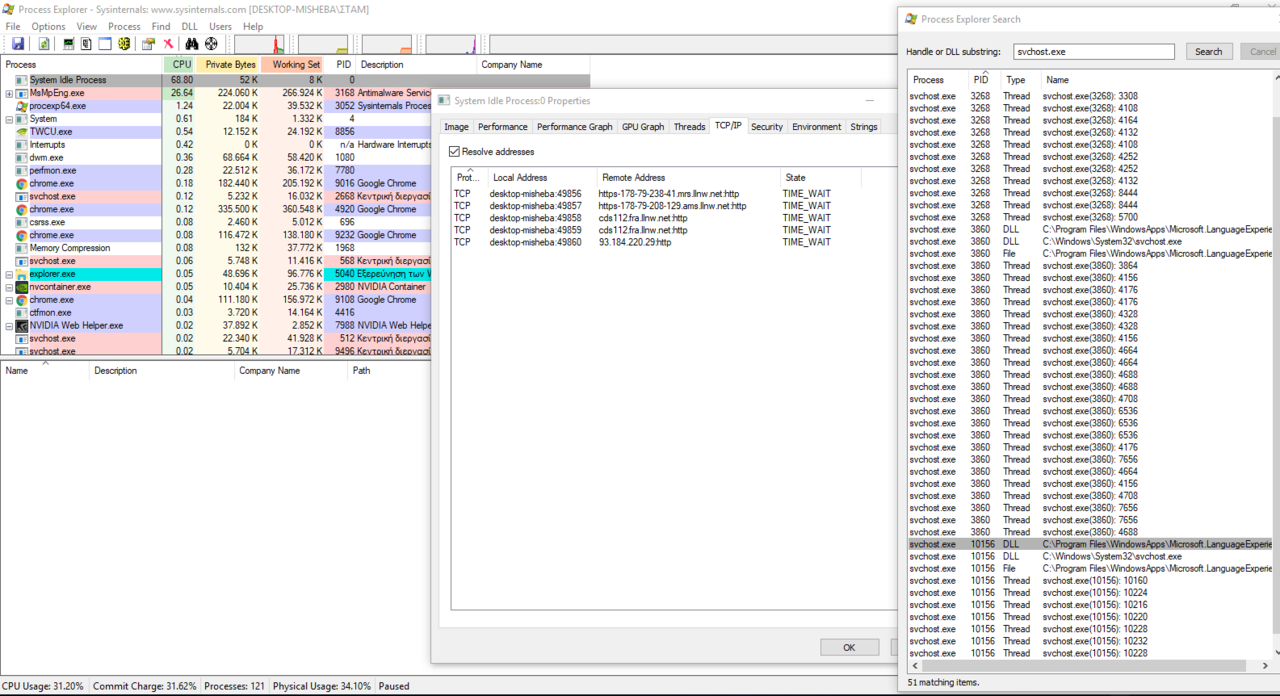Collapse the NVIDIA Web Helper.exe tree node
Image resolution: width=1280 pixels, height=696 pixels.
[x=9, y=326]
